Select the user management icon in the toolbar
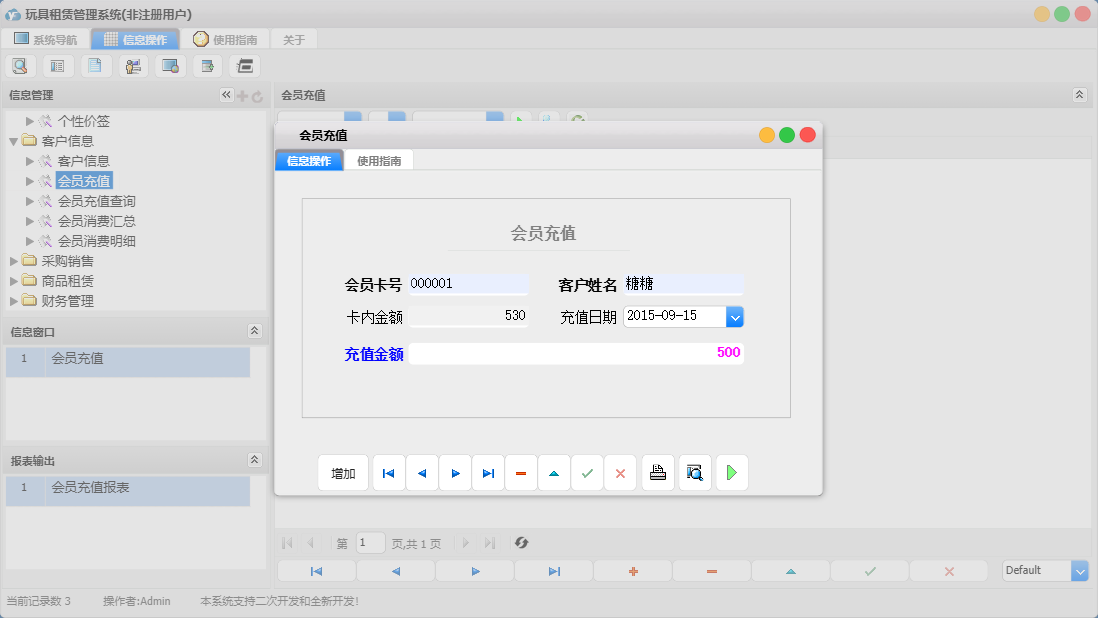The width and height of the screenshot is (1098, 618). click(x=132, y=65)
